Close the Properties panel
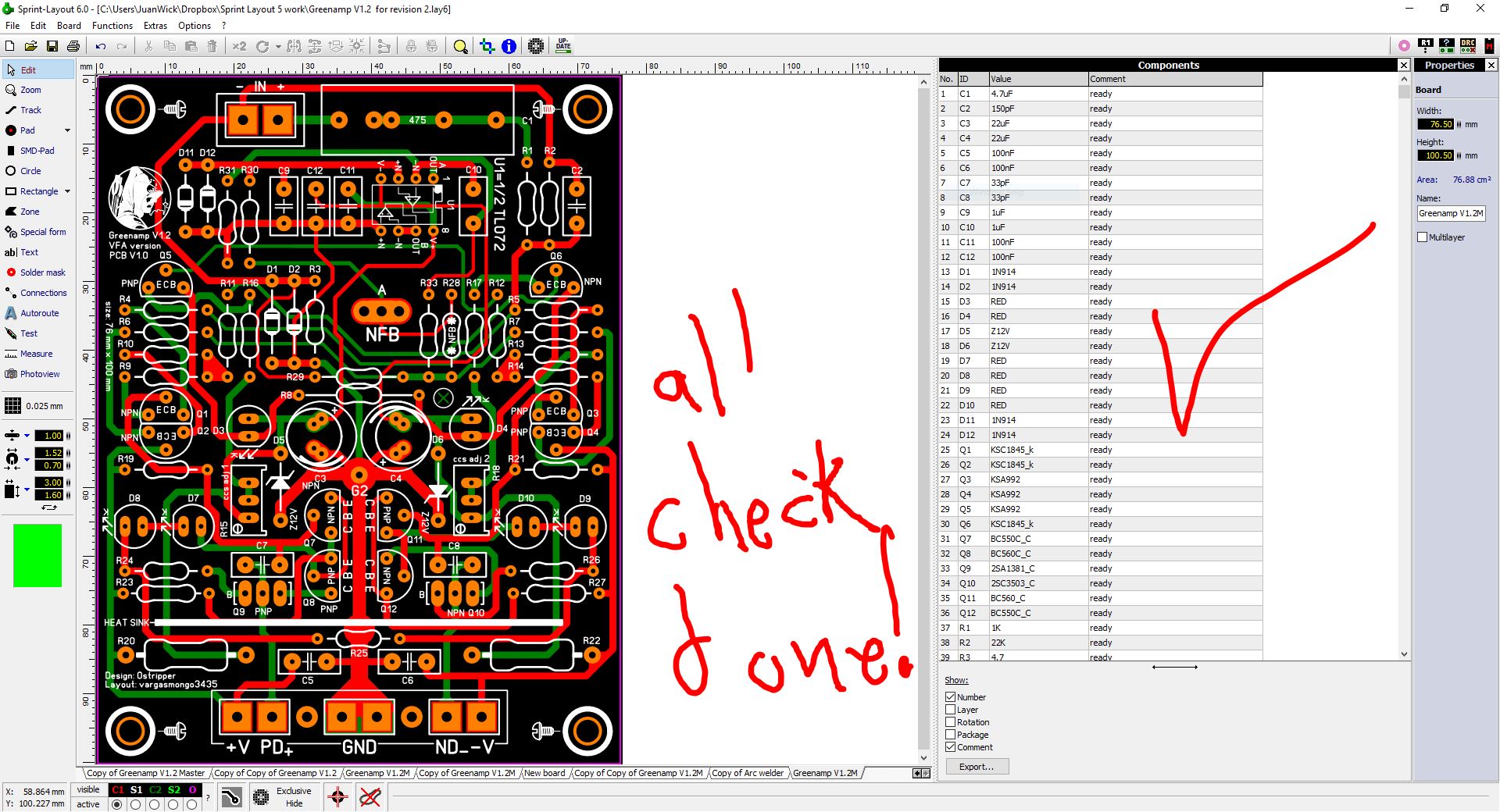1500x812 pixels. click(1491, 66)
